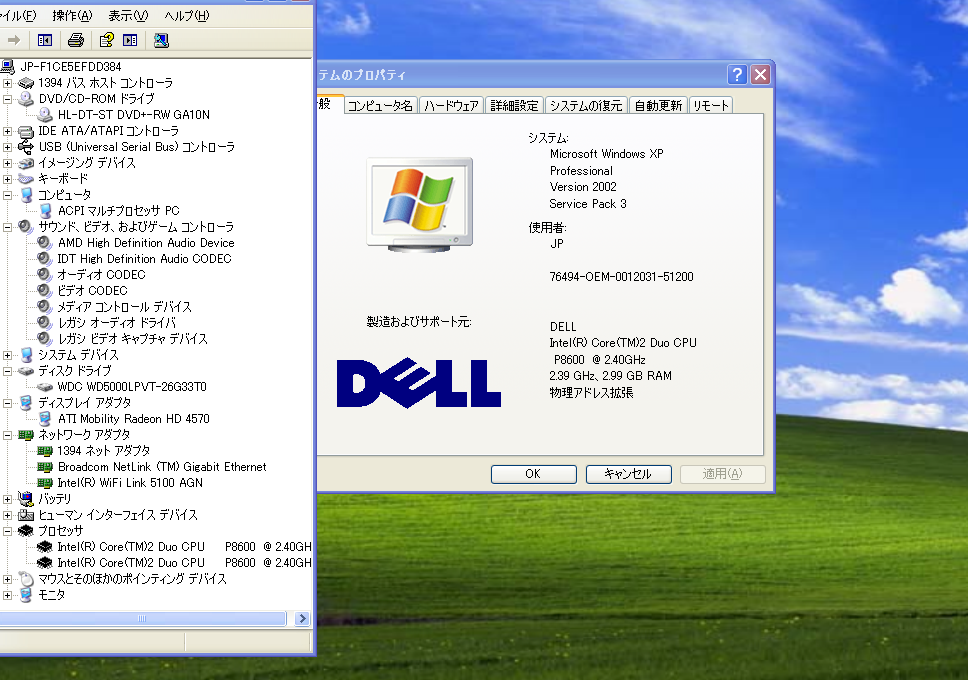Image resolution: width=968 pixels, height=680 pixels.
Task: Select Intel WiFi Link 5100 AGN icon
Action: click(x=44, y=484)
